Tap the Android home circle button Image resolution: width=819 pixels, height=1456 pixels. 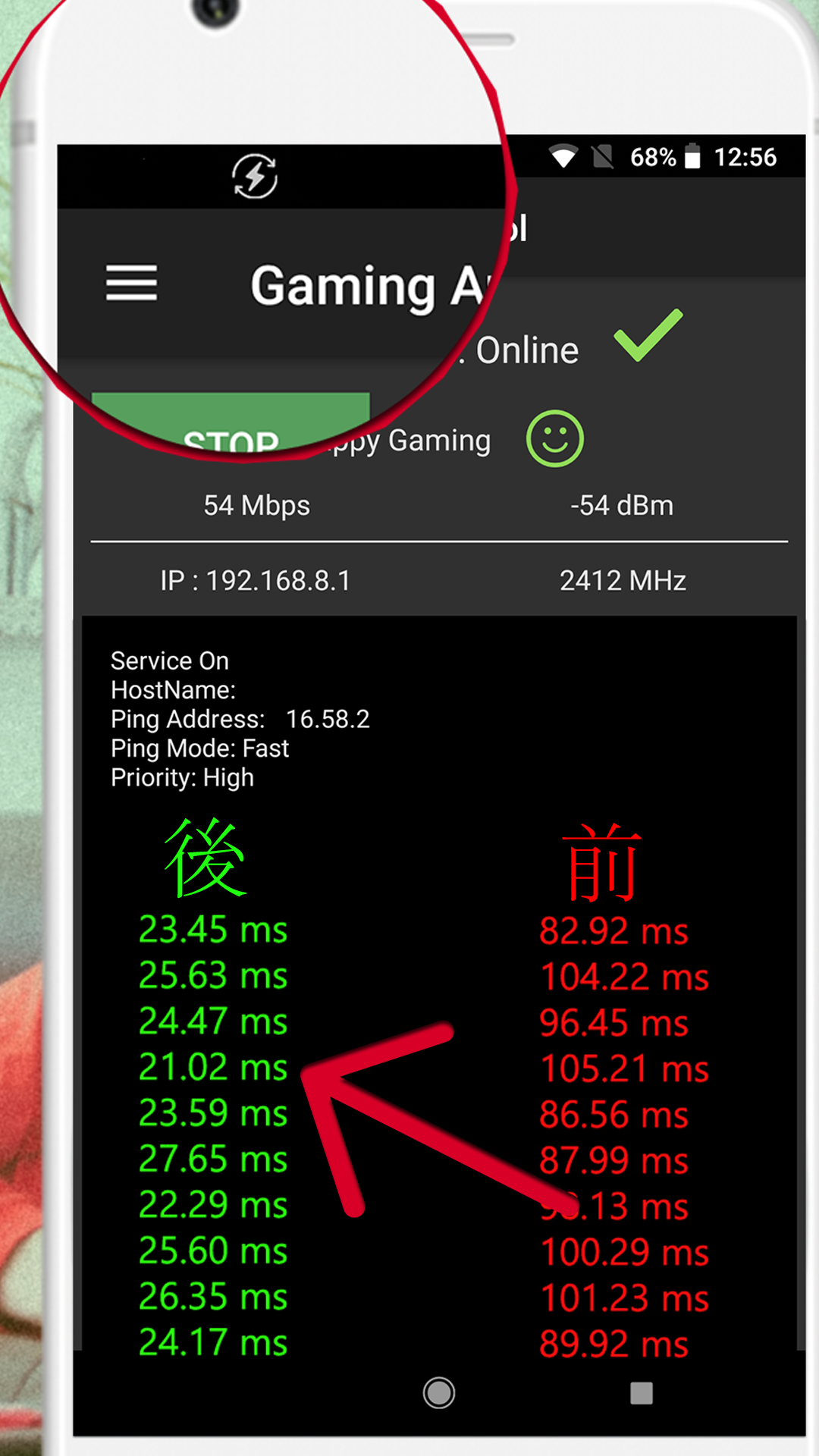click(439, 1392)
